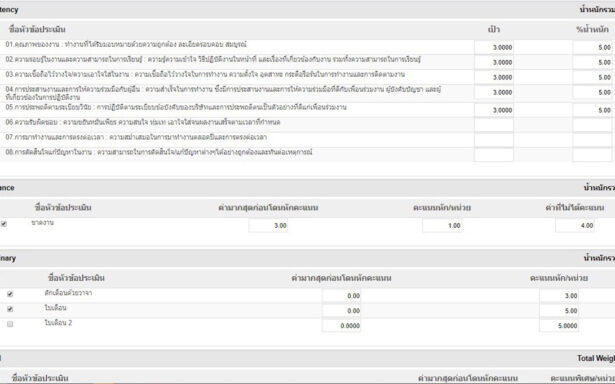Viewport: 615px width, 384px height.
Task: Click the empty เป้า field for item 07
Action: [494, 140]
